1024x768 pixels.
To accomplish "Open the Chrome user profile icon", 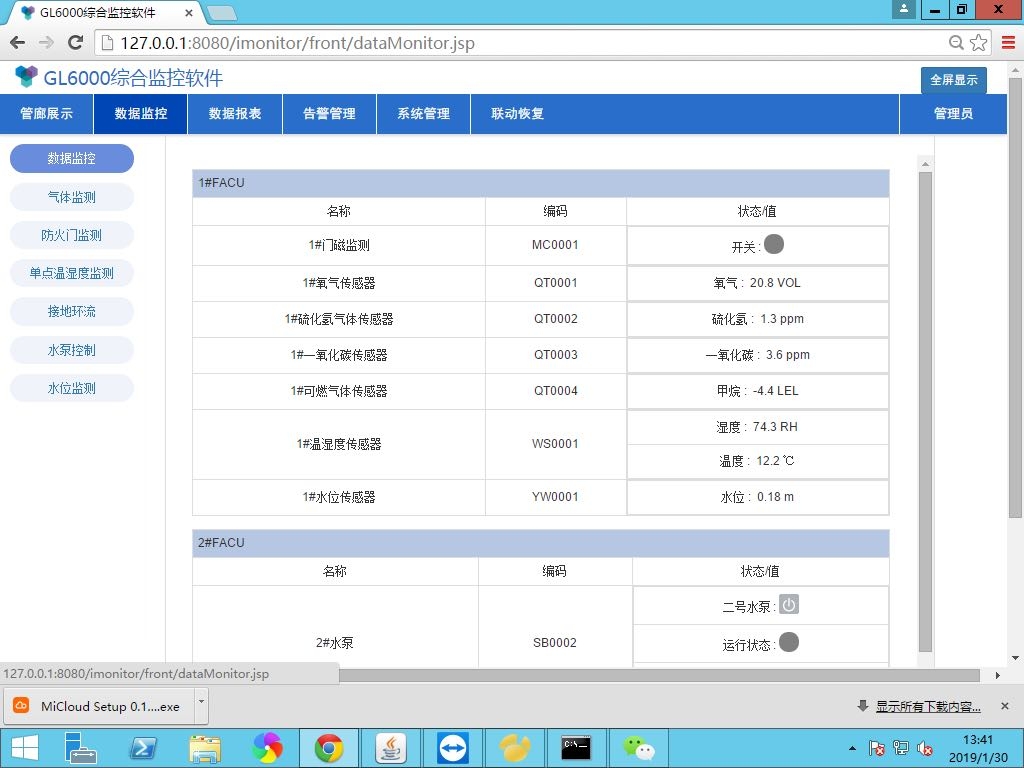I will (905, 9).
